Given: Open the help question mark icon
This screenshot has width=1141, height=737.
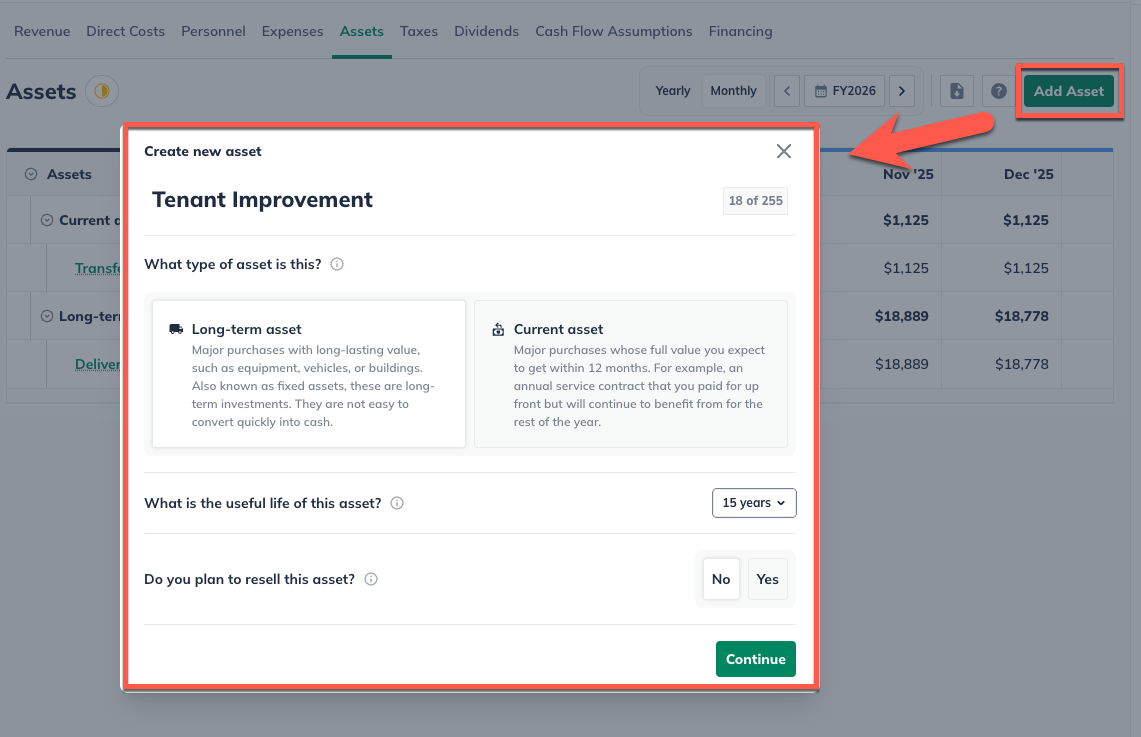Looking at the screenshot, I should (997, 90).
